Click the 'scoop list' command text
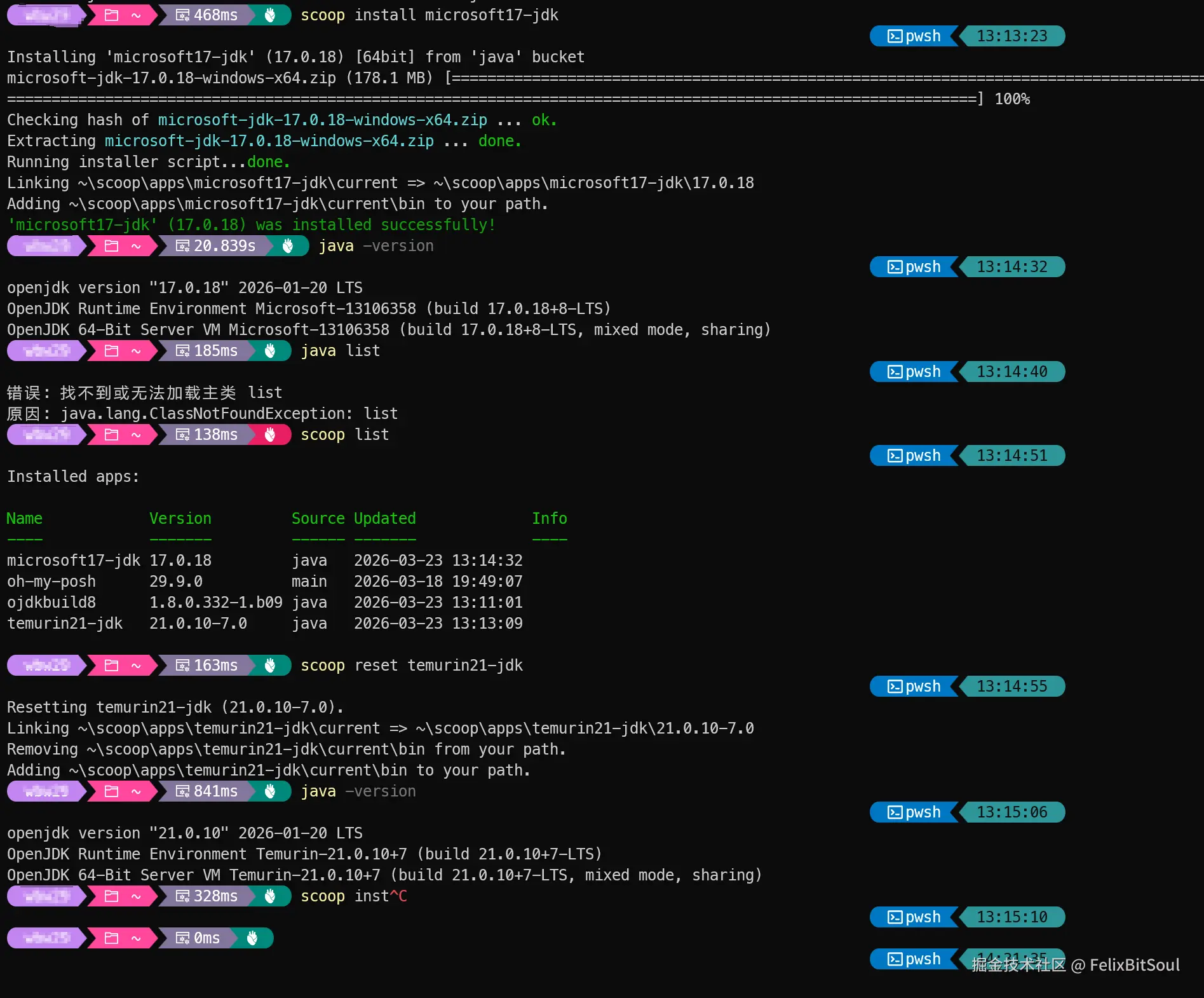Viewport: 1204px width, 998px height. point(345,435)
